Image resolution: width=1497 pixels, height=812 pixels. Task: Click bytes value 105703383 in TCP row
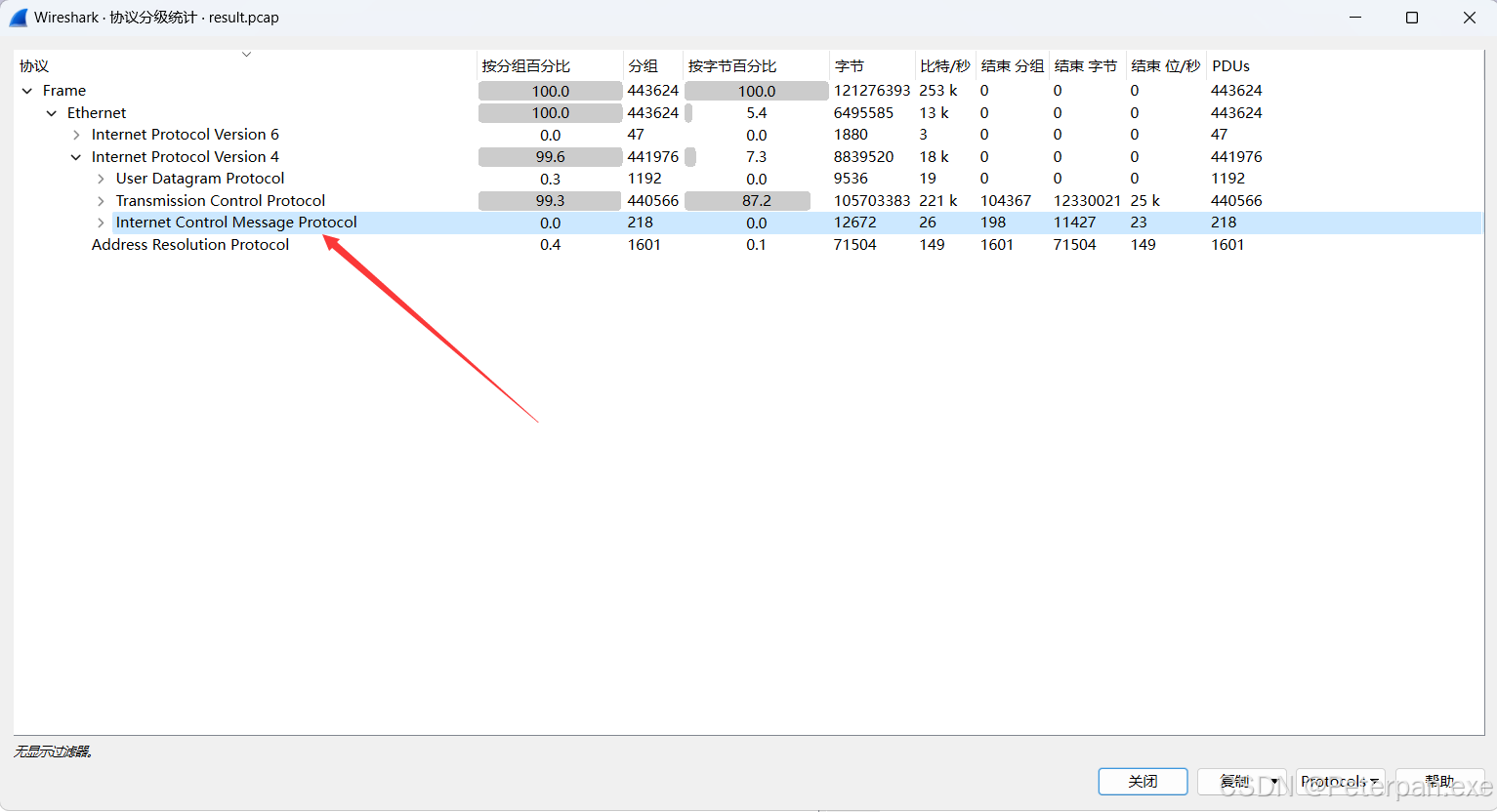point(872,201)
